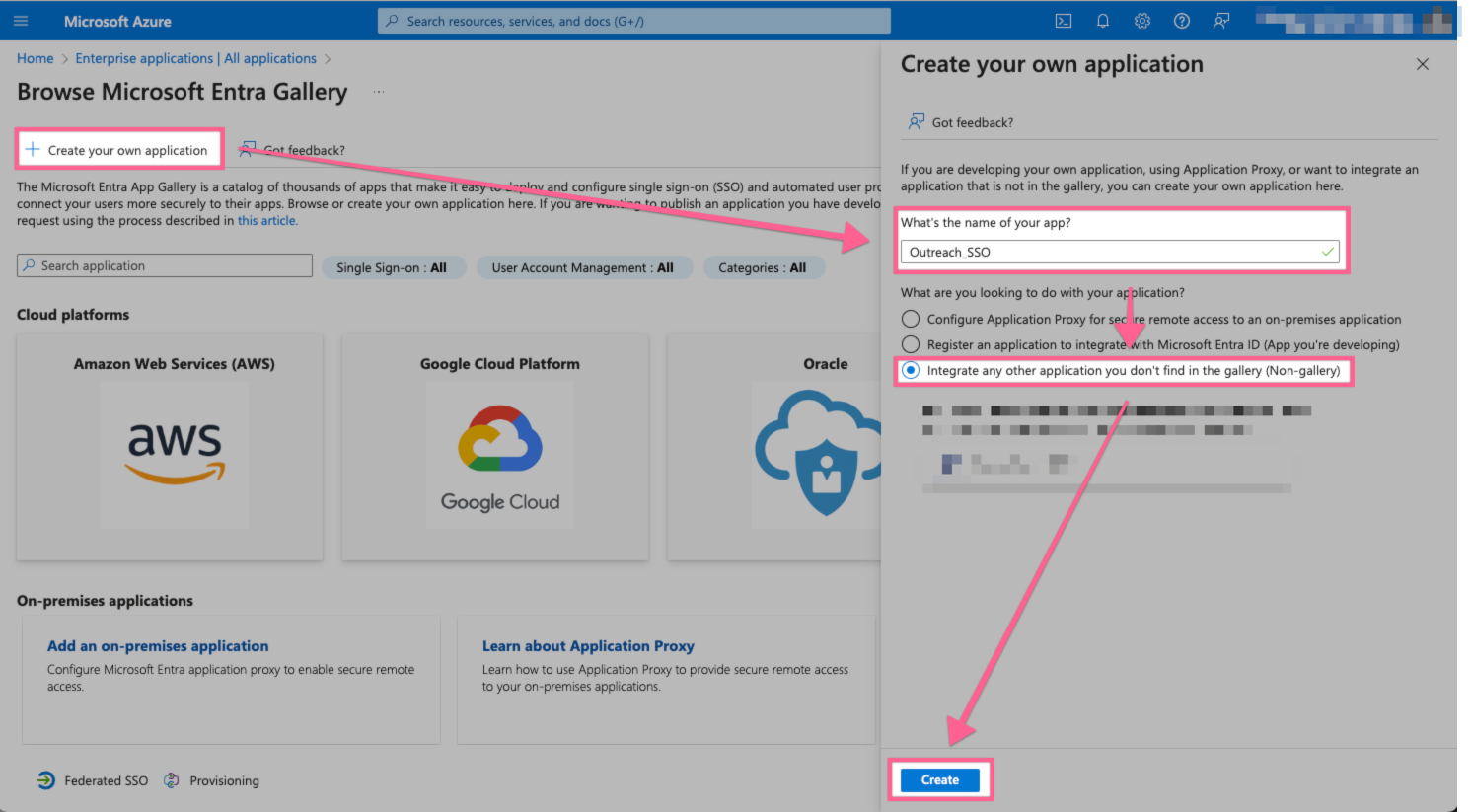Click the ellipsis next to the page title

tap(379, 92)
